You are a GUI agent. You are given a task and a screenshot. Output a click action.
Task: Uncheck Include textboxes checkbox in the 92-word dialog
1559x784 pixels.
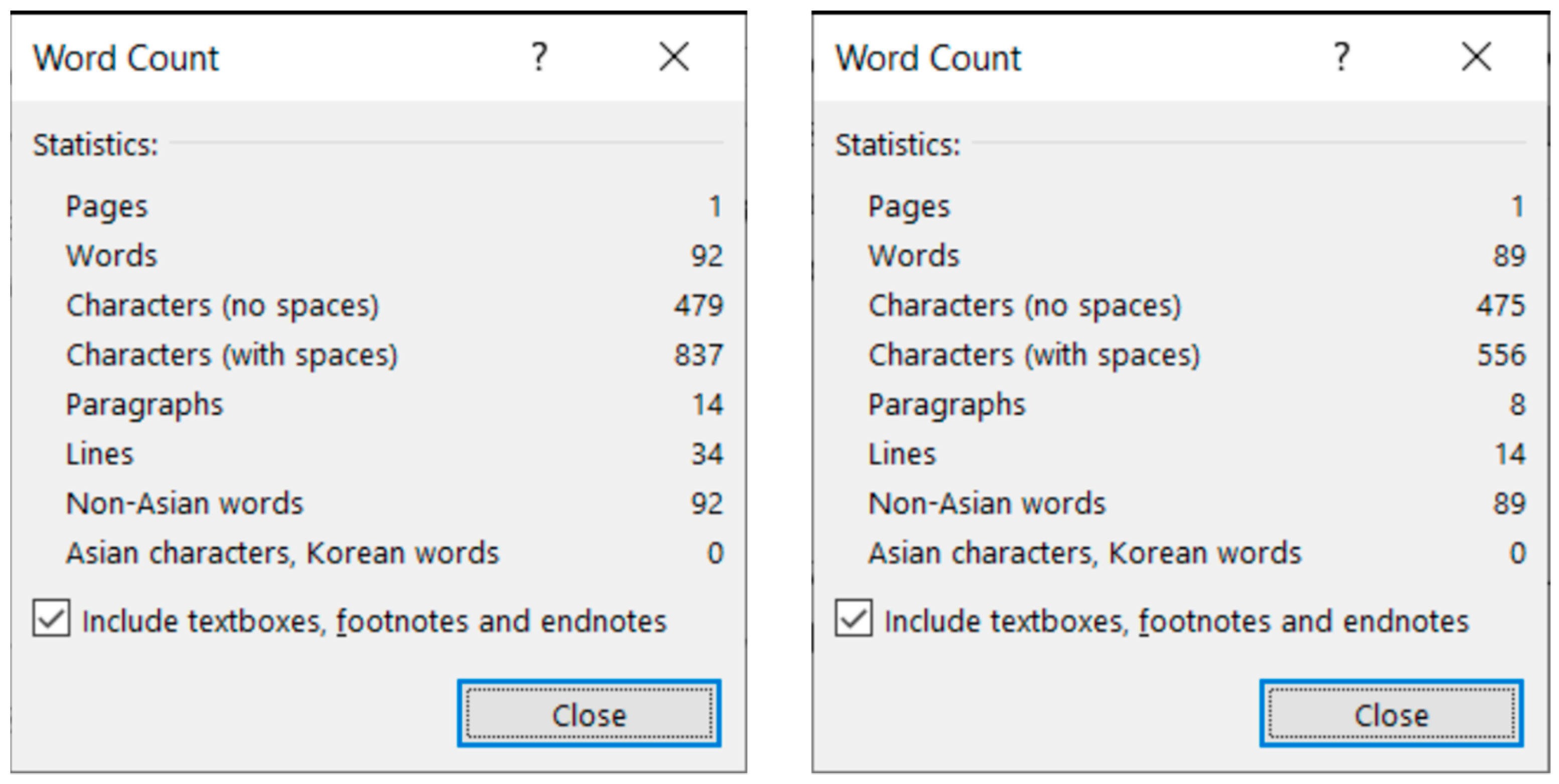(52, 618)
